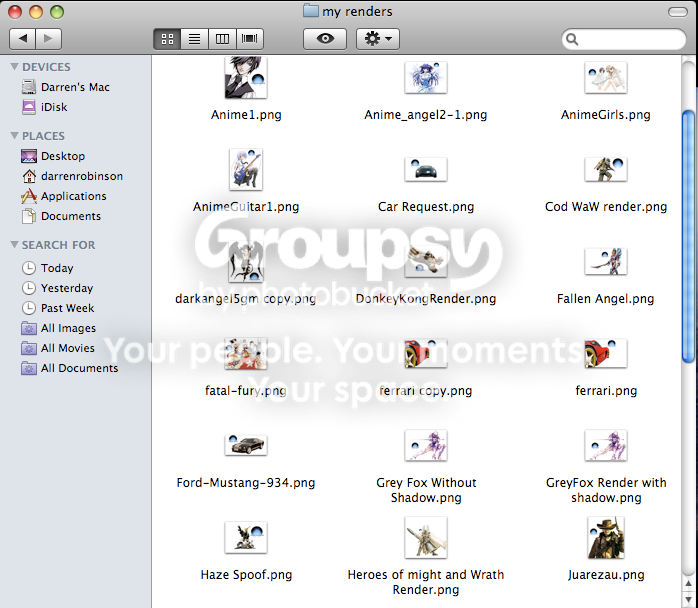Screen dimensions: 698x608
Task: Select the All Documents smart folder
Action: click(x=69, y=368)
